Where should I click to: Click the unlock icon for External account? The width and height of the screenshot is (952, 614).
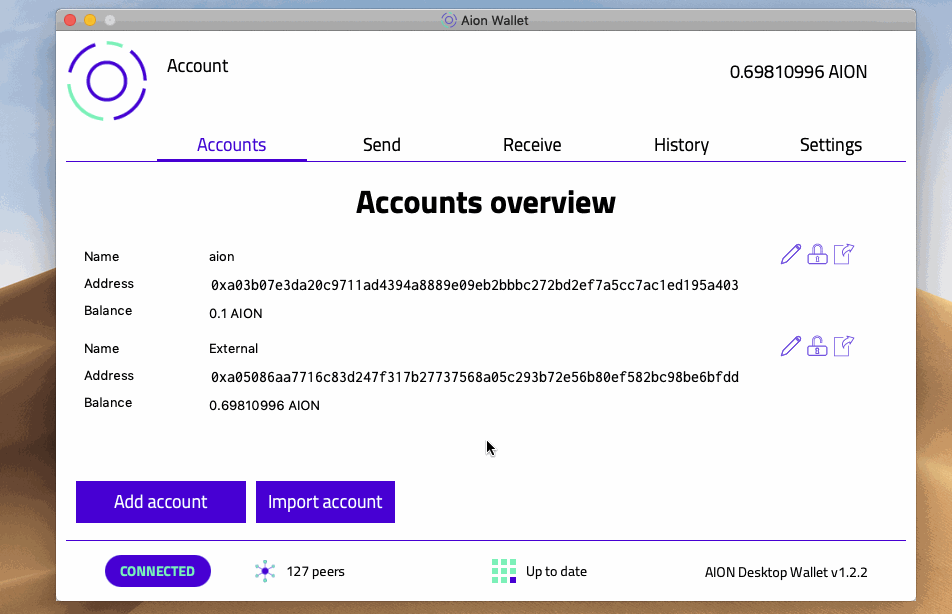coord(817,346)
